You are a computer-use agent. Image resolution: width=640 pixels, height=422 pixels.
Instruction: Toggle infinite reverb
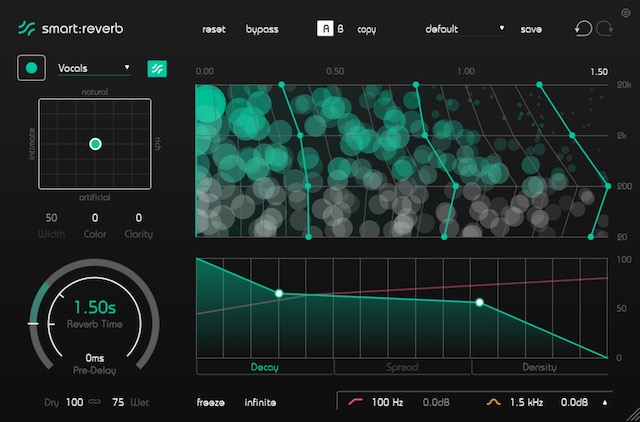click(x=260, y=402)
